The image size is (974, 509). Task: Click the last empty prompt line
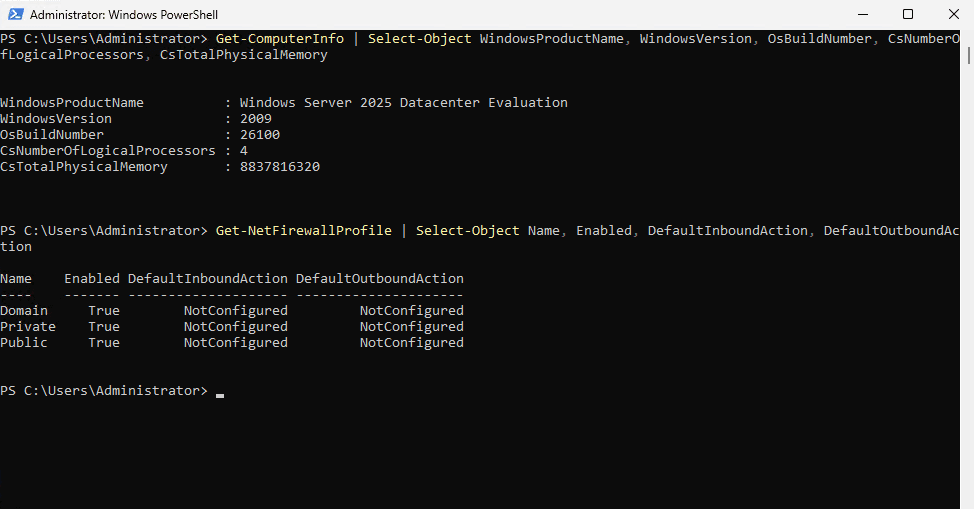(x=112, y=391)
